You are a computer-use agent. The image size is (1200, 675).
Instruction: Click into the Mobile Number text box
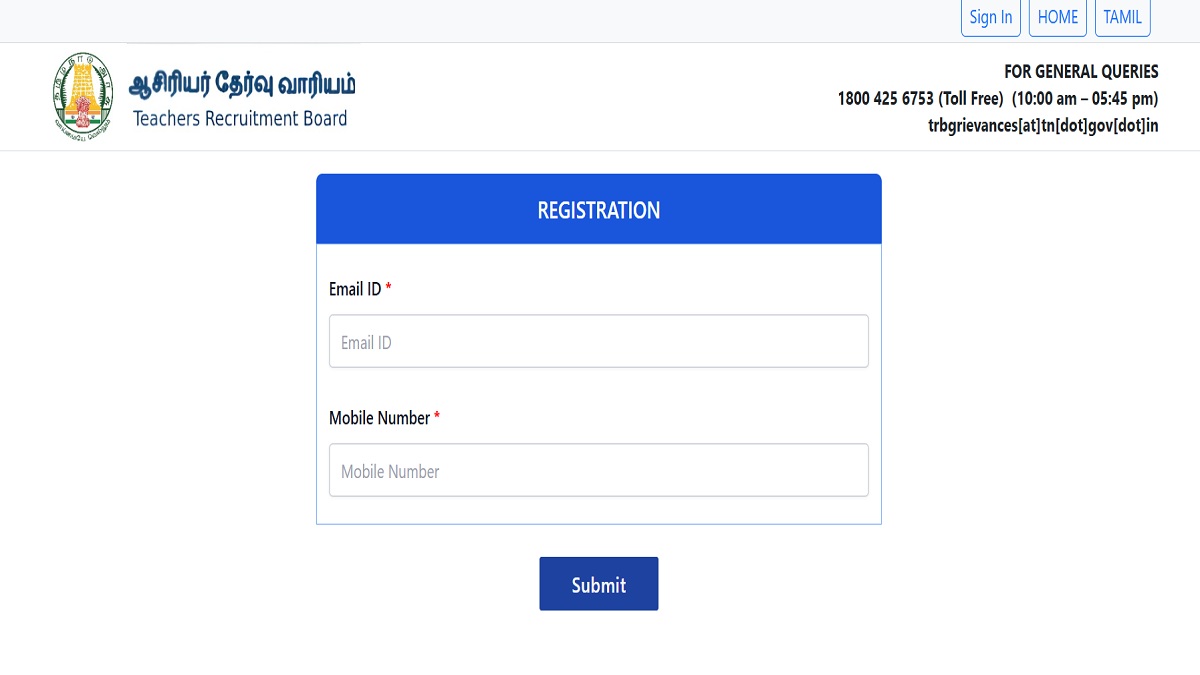[598, 471]
